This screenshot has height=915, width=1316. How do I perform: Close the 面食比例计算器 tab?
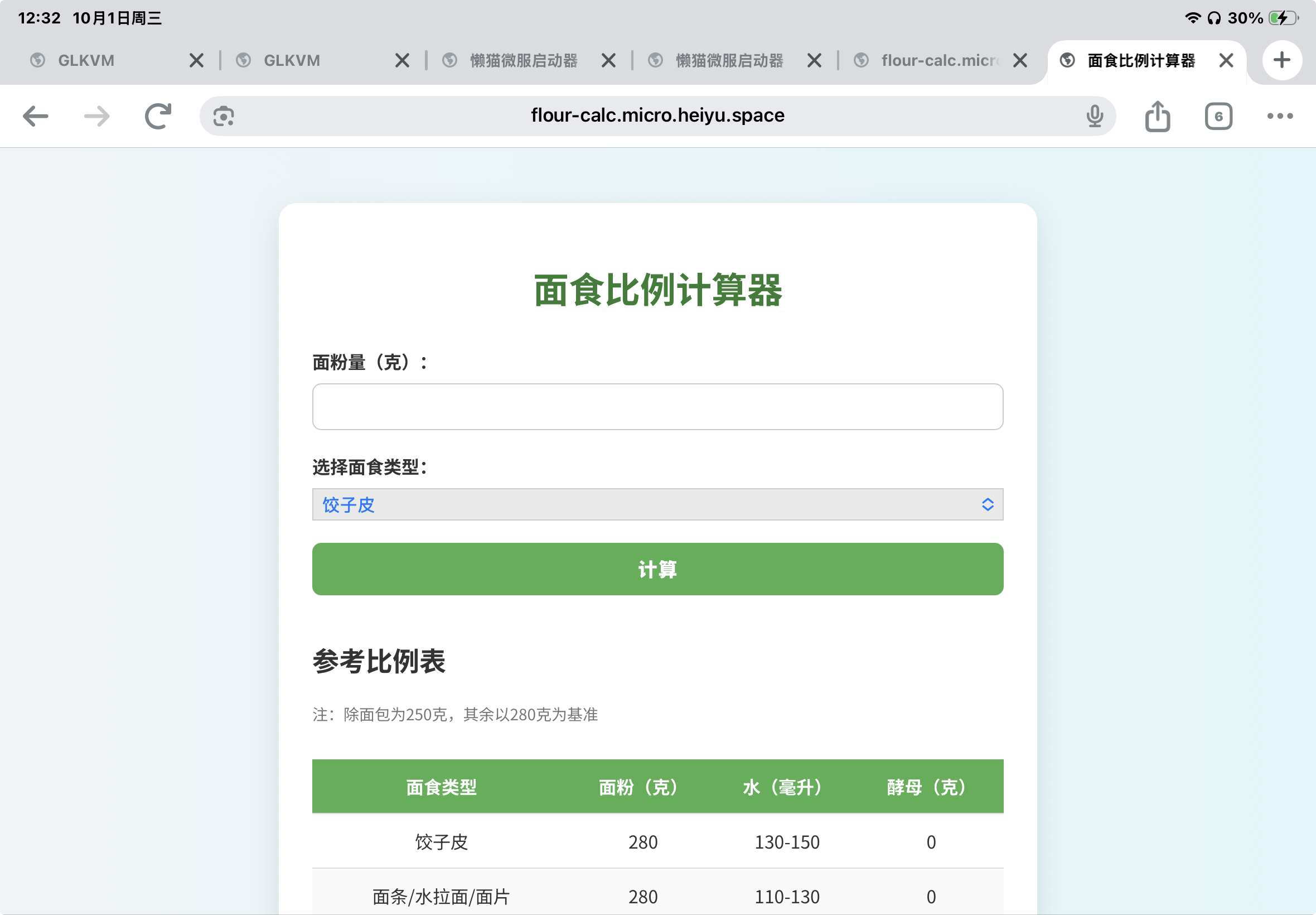click(x=1226, y=60)
